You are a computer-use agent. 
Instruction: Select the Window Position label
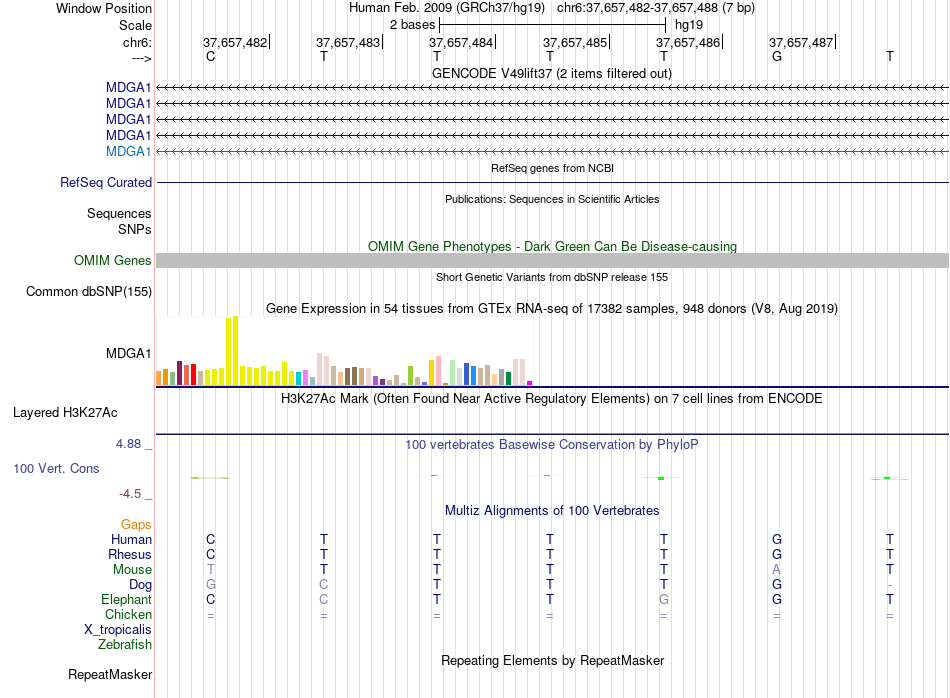[x=104, y=8]
